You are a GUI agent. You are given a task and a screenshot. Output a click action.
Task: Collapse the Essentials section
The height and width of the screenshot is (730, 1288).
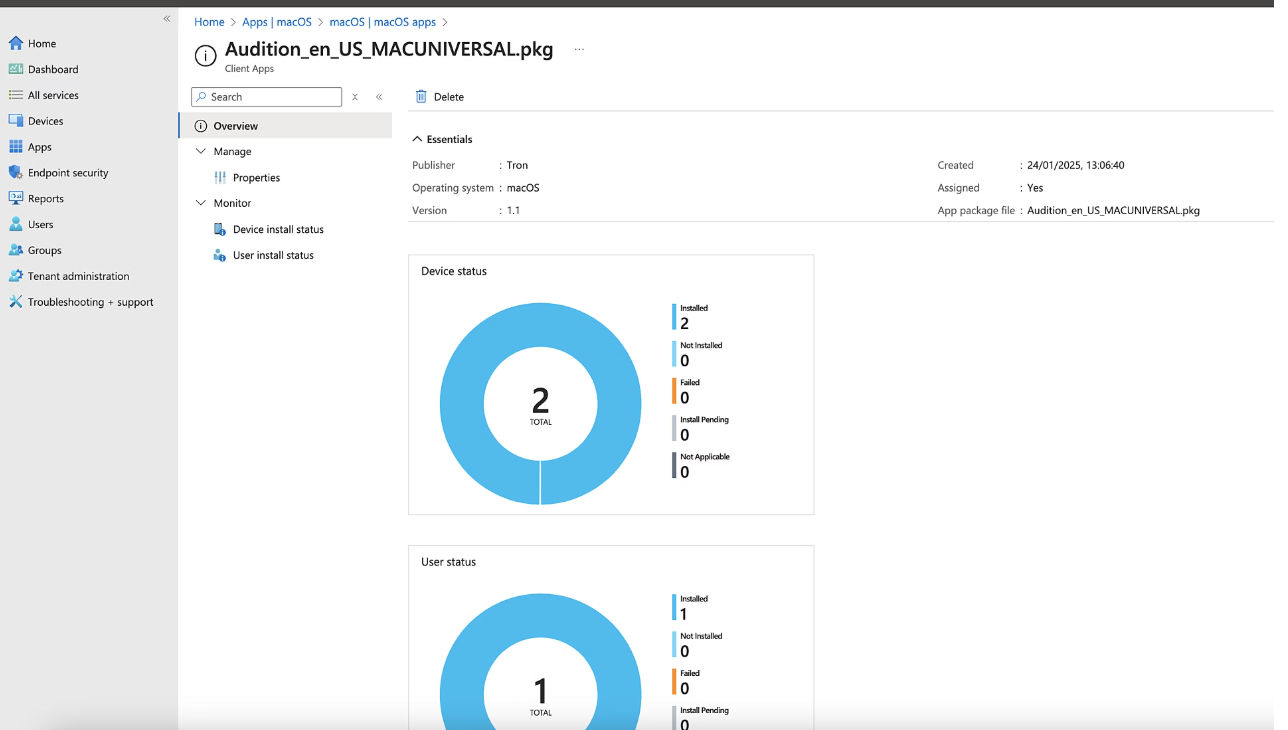click(x=417, y=139)
